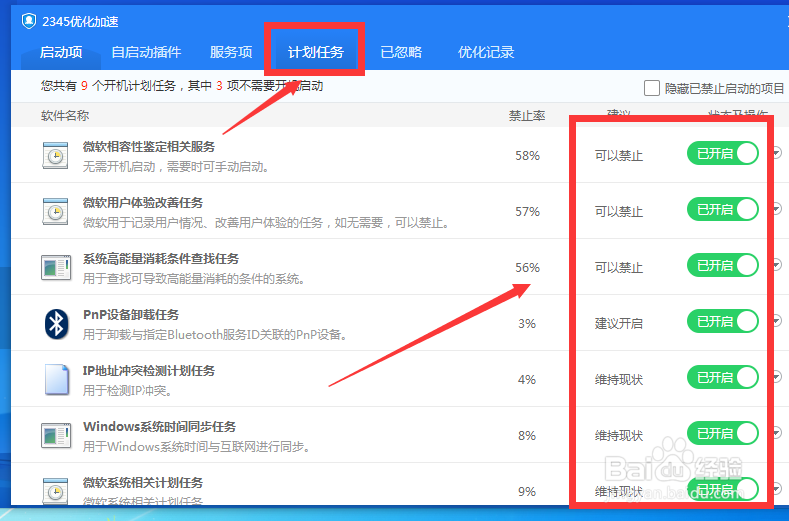Switch to the 启动项 tab
The width and height of the screenshot is (789, 521).
click(x=61, y=52)
